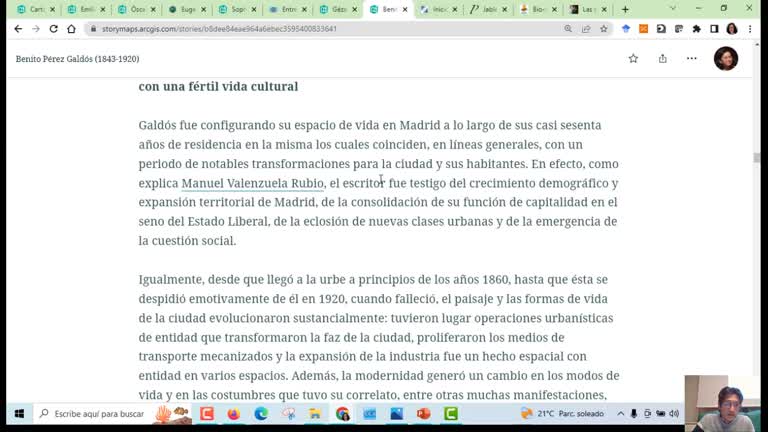Open the StoryMaps user profile avatar
Image resolution: width=768 pixels, height=432 pixels.
(x=726, y=59)
